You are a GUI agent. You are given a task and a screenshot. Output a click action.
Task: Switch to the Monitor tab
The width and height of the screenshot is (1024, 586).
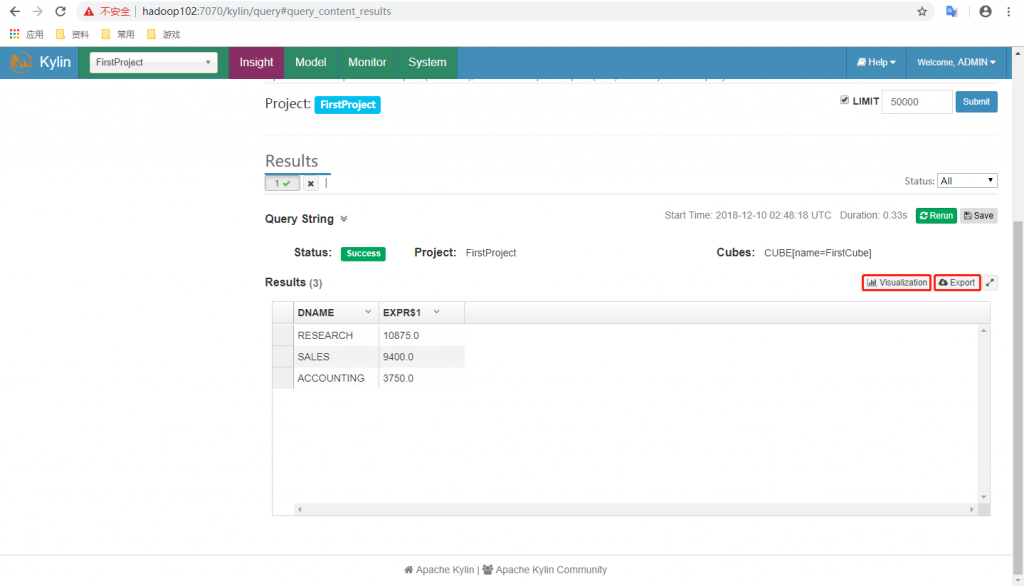coord(367,62)
